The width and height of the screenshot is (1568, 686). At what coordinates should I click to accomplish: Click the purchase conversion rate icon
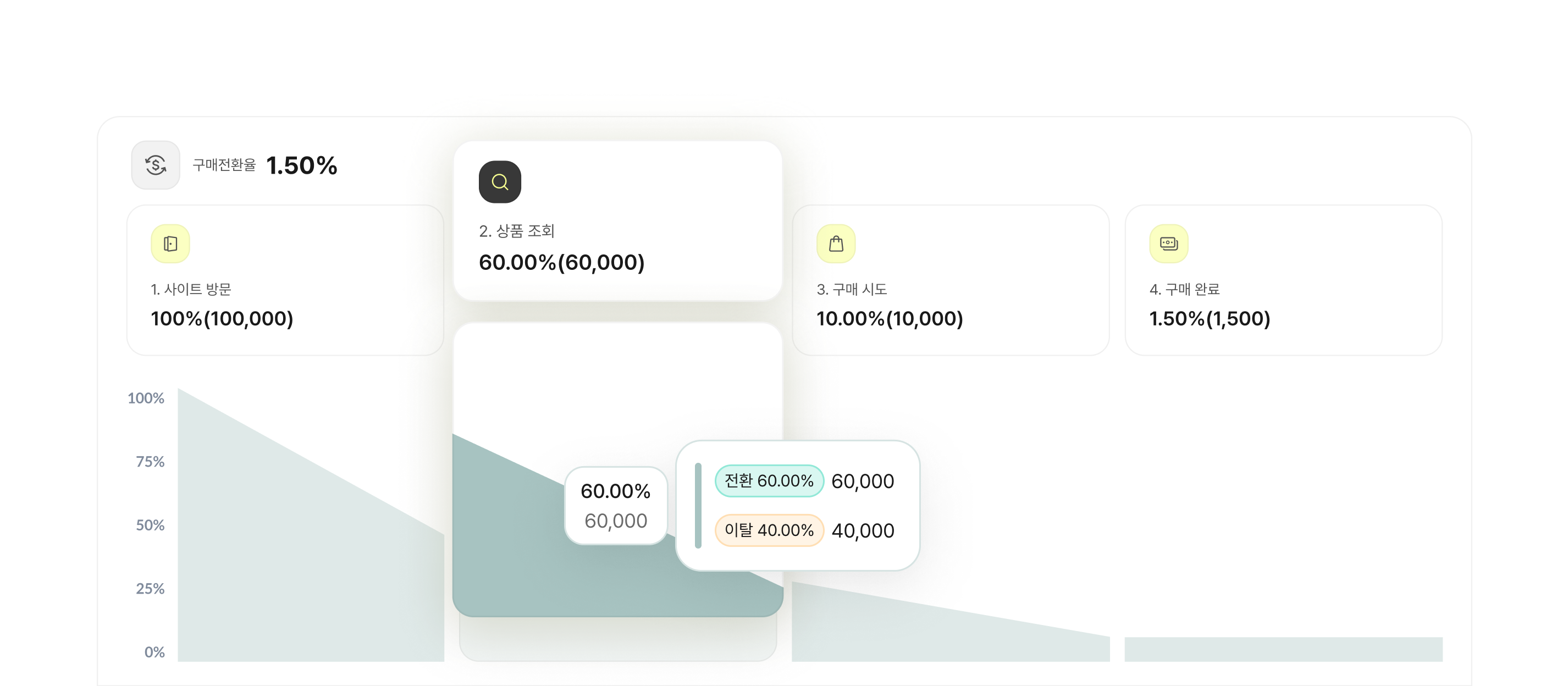[x=156, y=165]
